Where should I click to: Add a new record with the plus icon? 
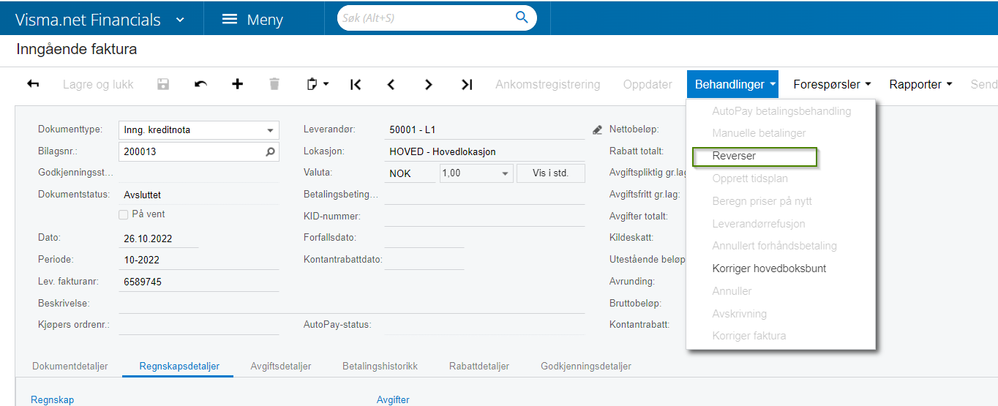tap(237, 84)
